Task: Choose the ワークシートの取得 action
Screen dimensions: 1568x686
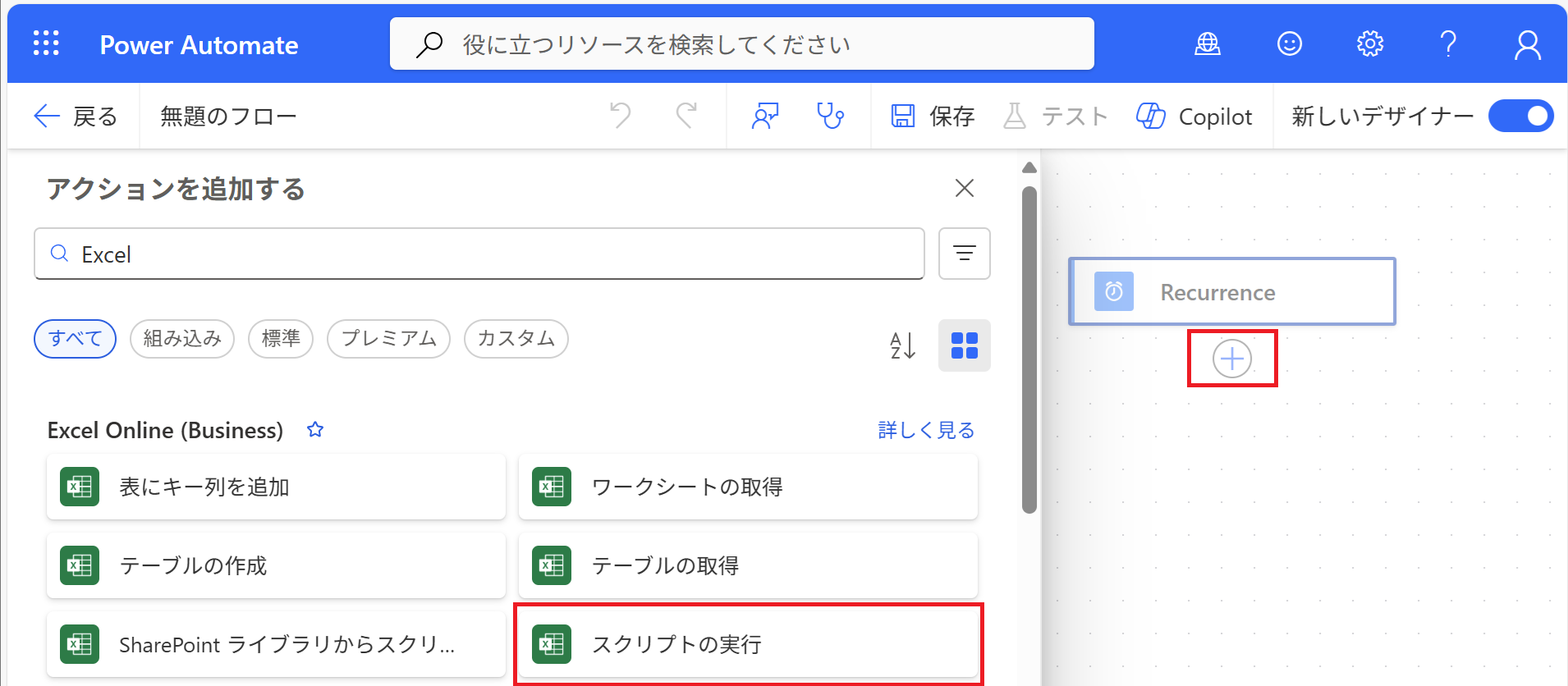Action: tap(748, 487)
